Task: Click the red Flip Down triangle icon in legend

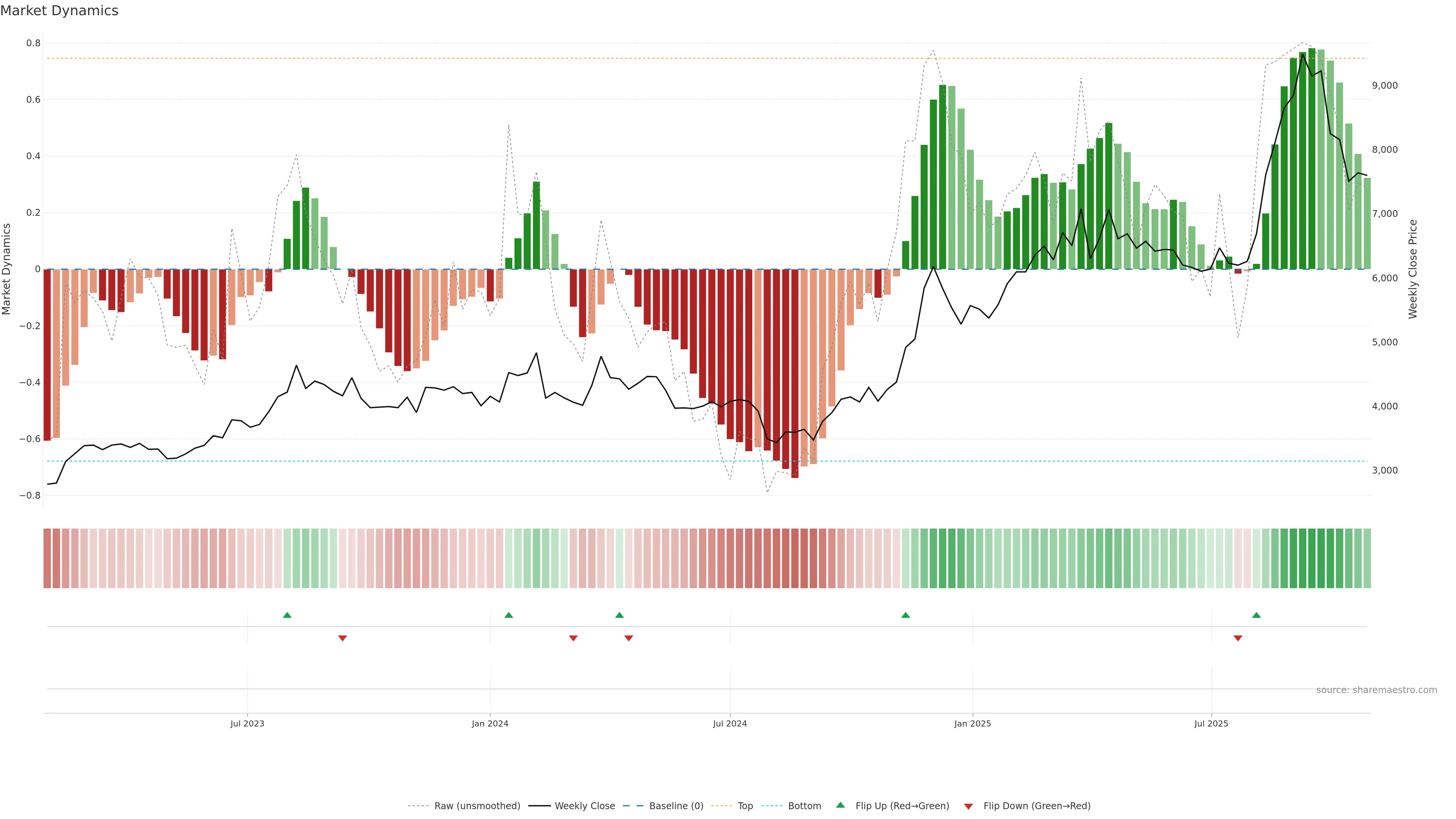Action: tap(968, 806)
